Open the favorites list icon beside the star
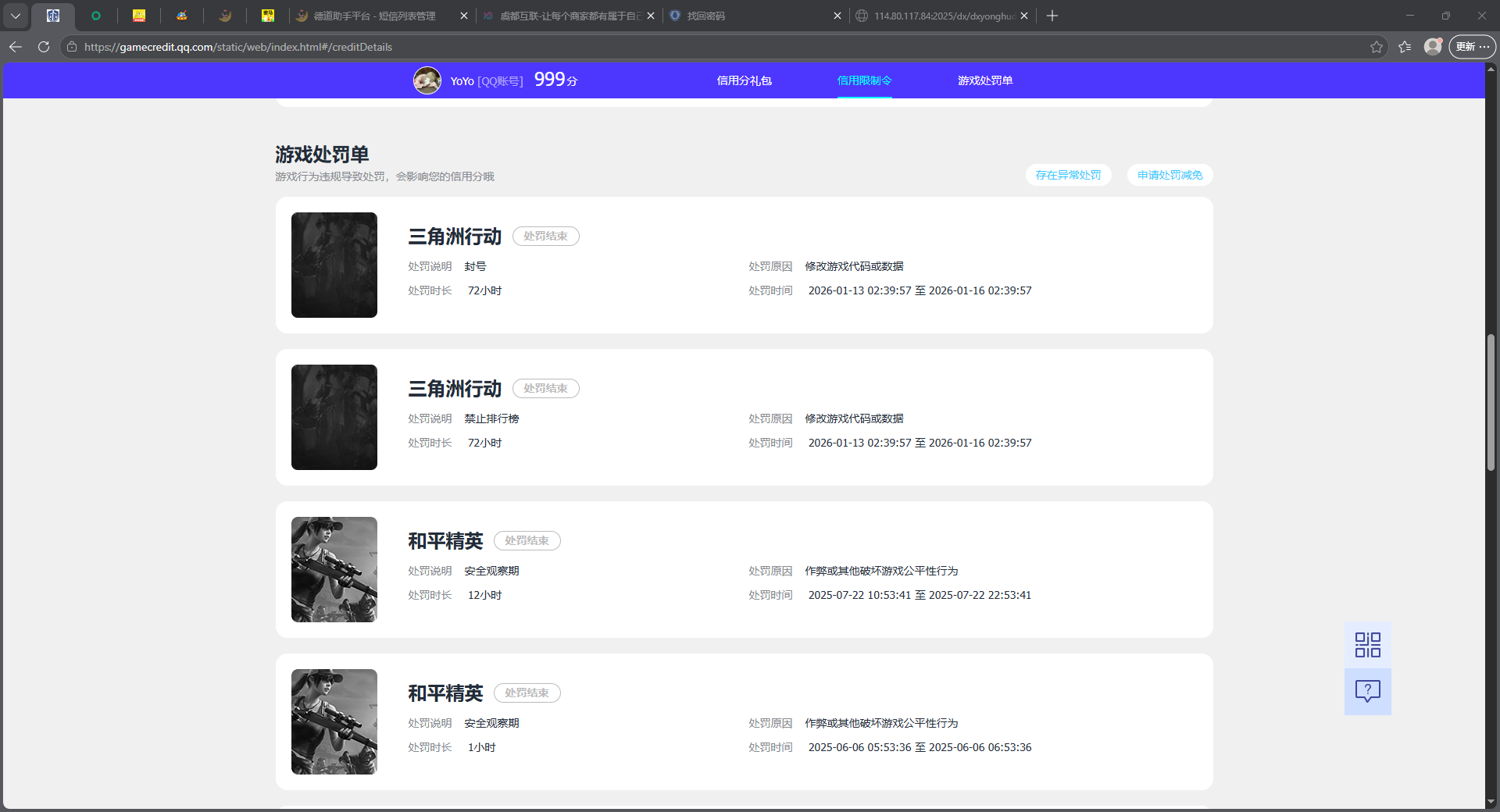The height and width of the screenshot is (812, 1500). pyautogui.click(x=1405, y=47)
